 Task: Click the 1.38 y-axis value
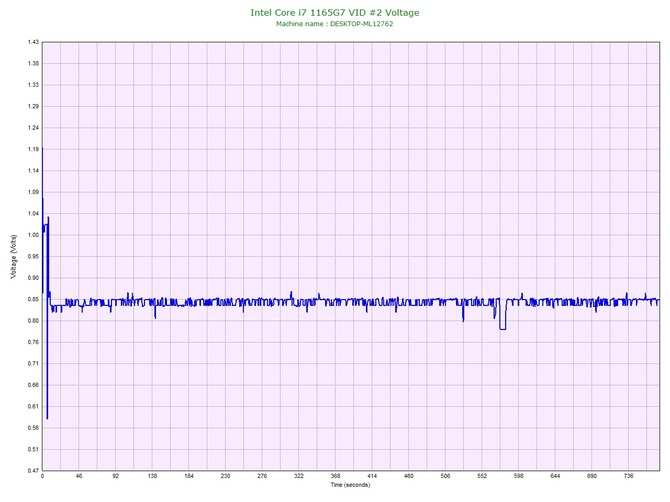coord(33,63)
